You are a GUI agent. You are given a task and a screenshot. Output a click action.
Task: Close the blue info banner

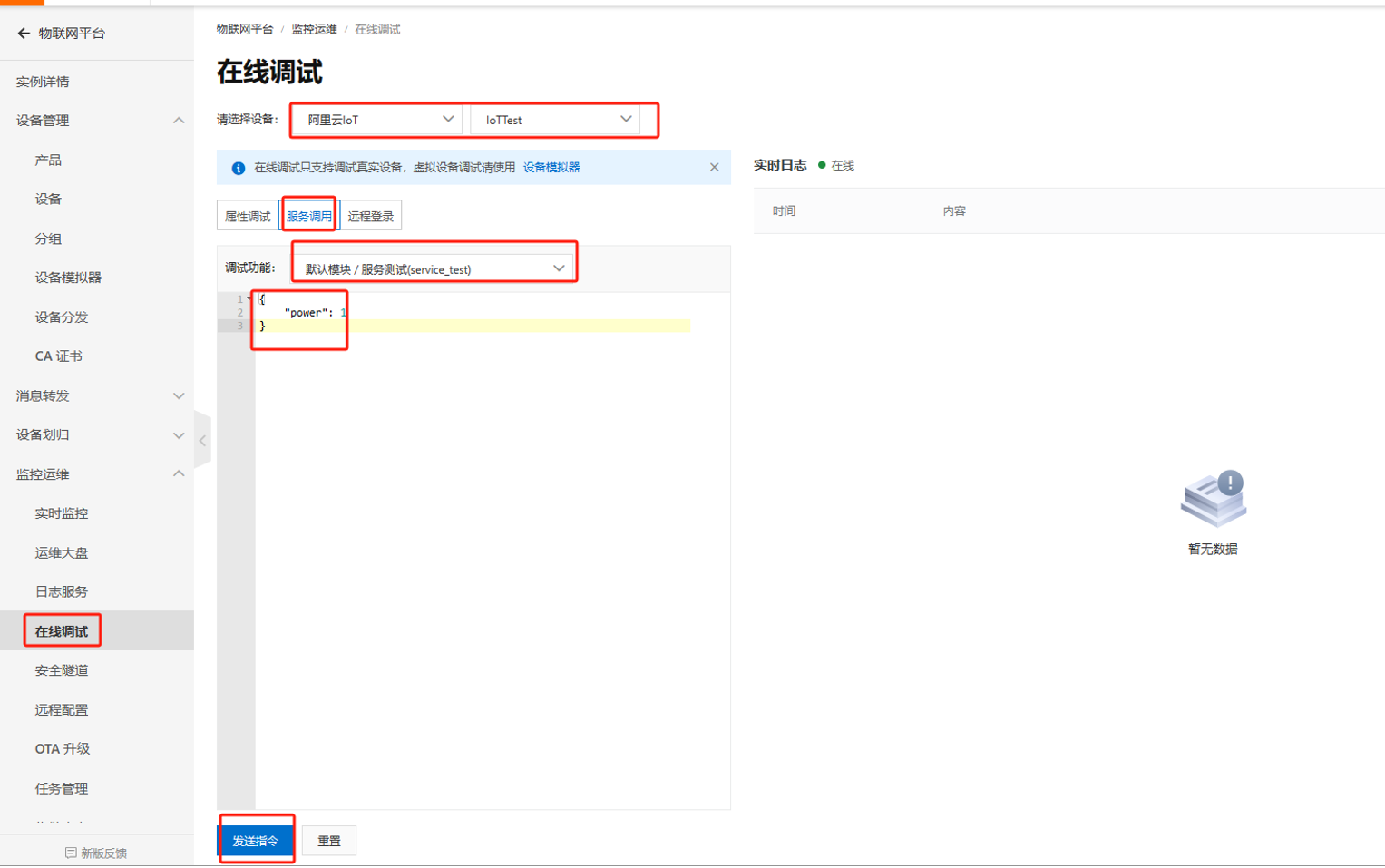pyautogui.click(x=714, y=167)
